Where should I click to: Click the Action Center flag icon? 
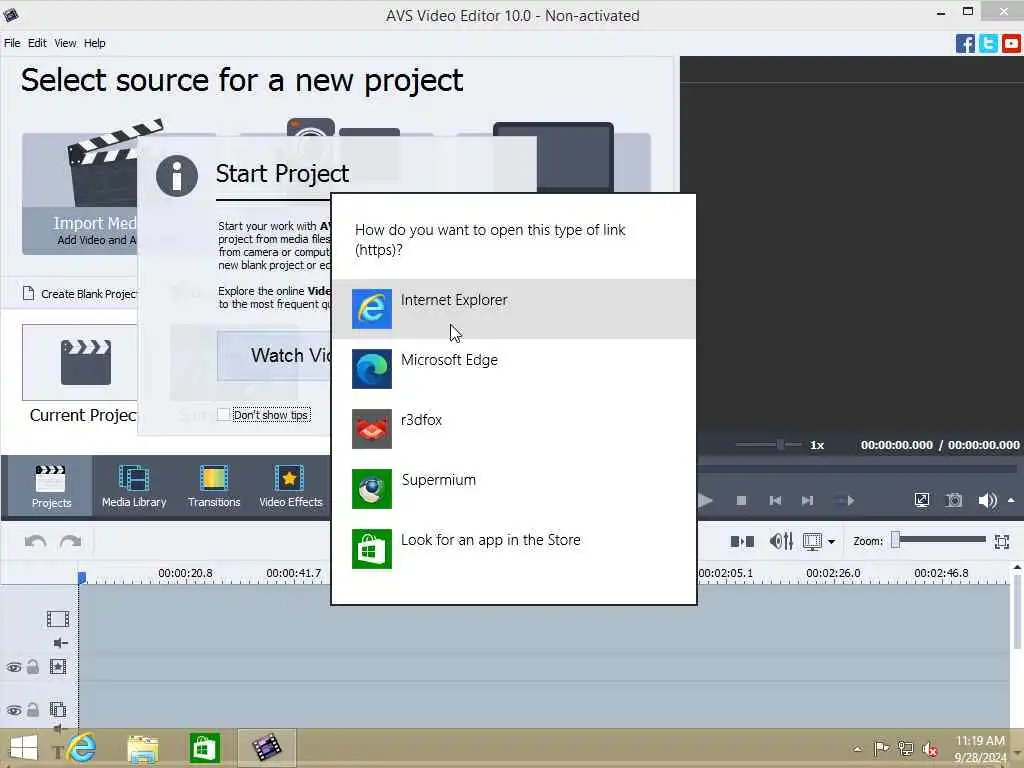click(881, 748)
